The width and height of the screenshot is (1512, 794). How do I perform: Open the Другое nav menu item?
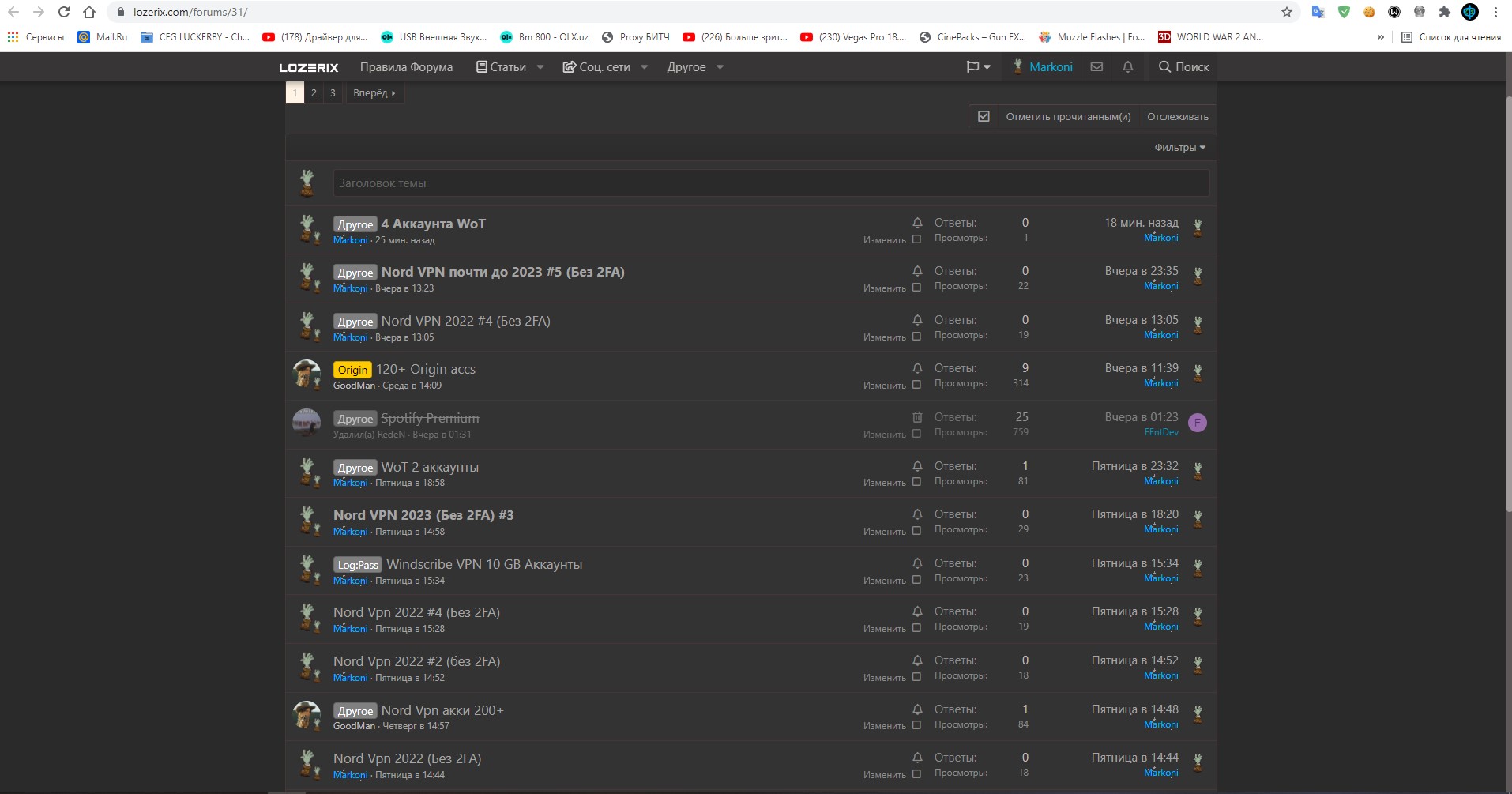686,67
